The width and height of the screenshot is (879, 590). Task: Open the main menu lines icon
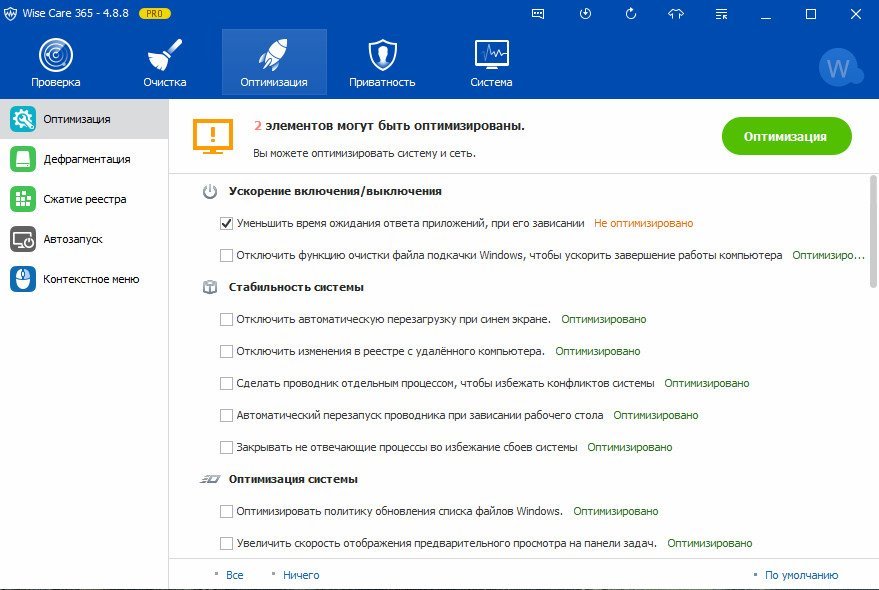click(x=721, y=14)
